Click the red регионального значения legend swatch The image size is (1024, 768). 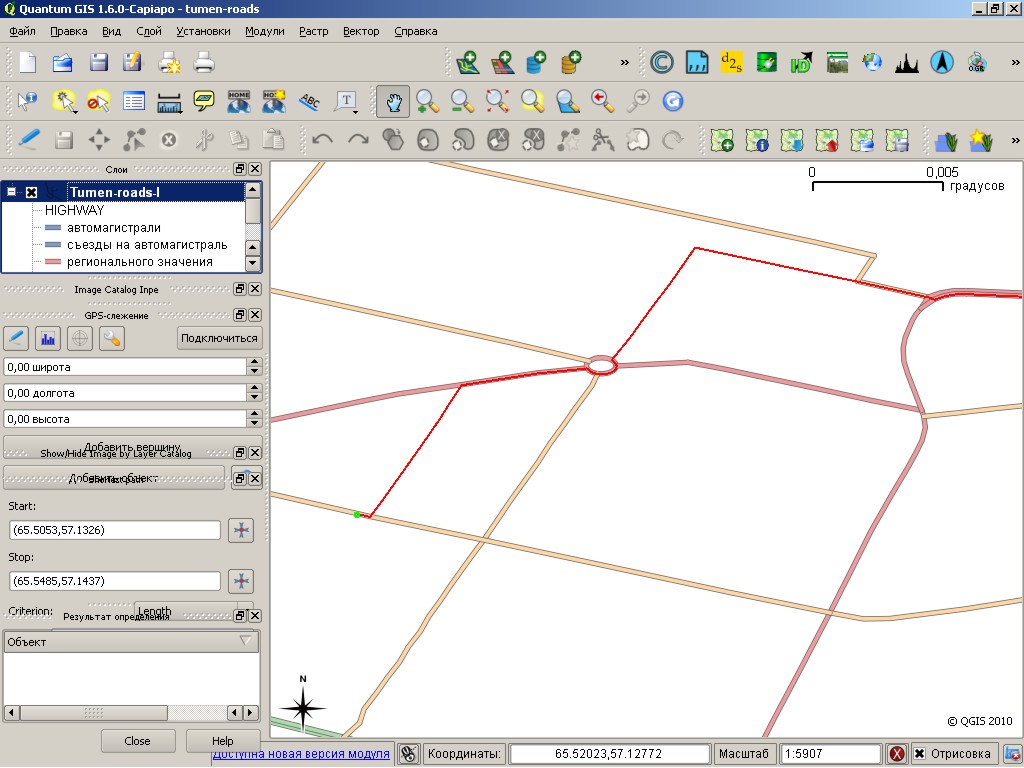point(53,262)
